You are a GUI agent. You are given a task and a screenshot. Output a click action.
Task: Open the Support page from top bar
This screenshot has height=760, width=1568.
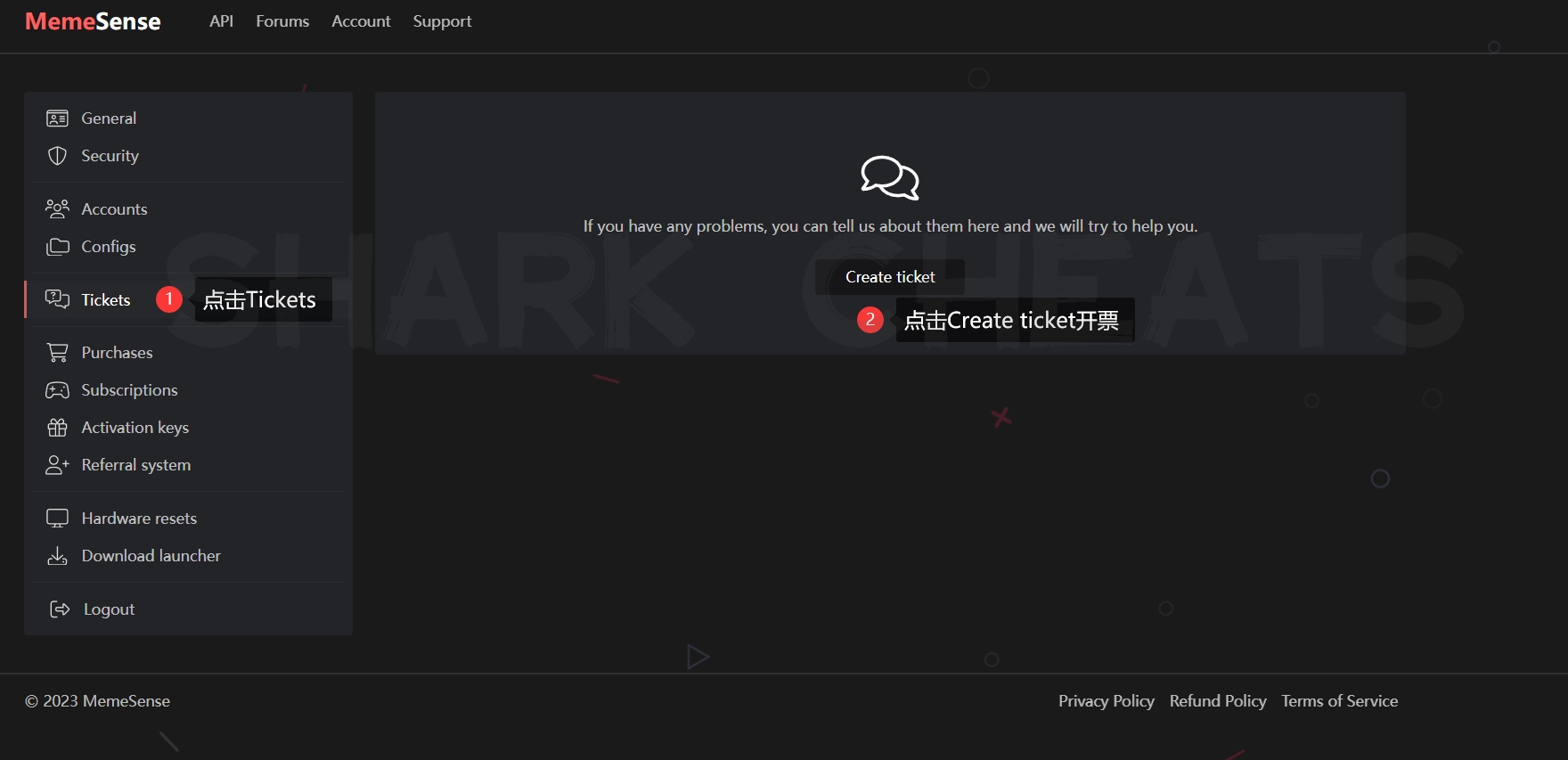(x=442, y=21)
